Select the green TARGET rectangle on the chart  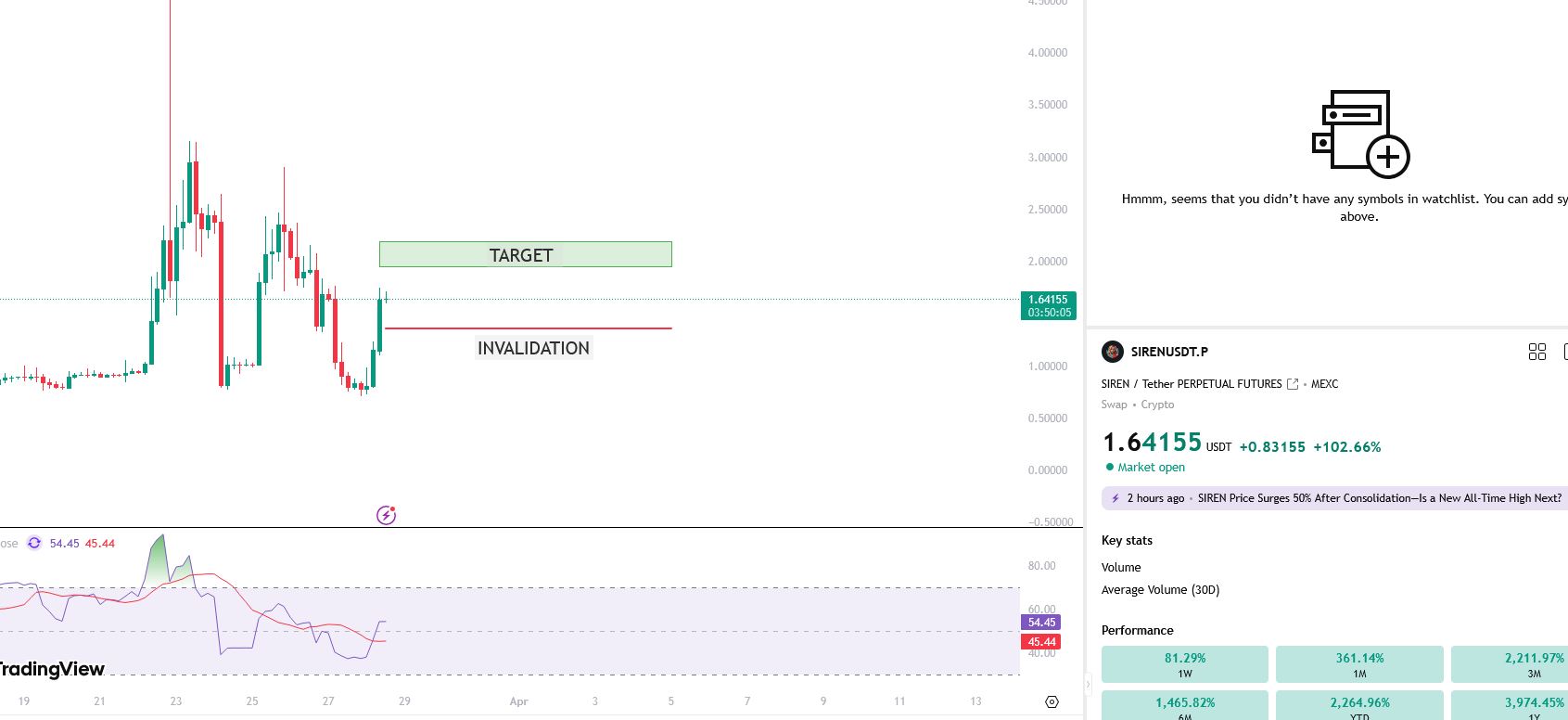(x=526, y=254)
